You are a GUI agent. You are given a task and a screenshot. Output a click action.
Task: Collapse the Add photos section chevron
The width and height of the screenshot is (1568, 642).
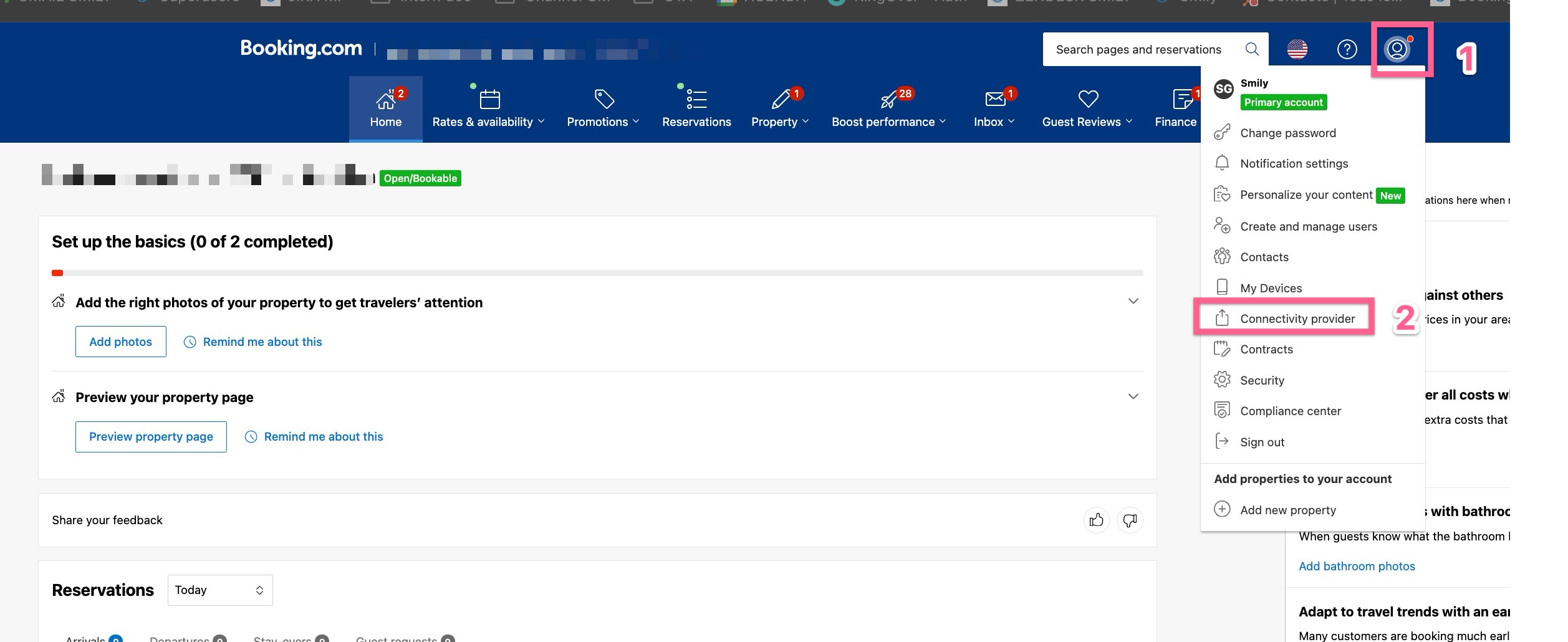click(x=1133, y=302)
